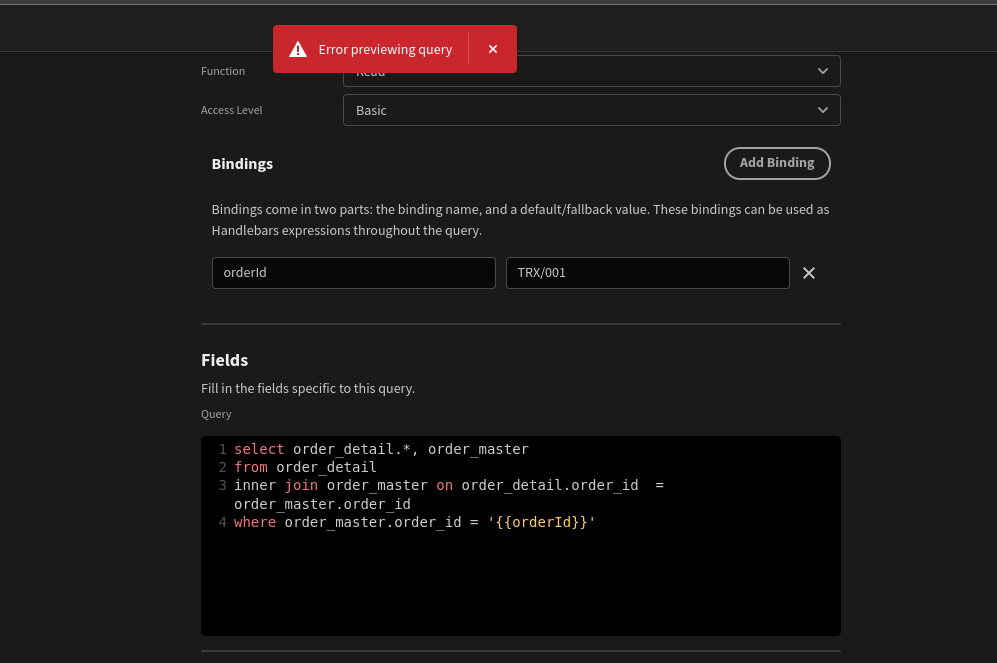
Task: Click the orderId binding name field
Action: 353,272
